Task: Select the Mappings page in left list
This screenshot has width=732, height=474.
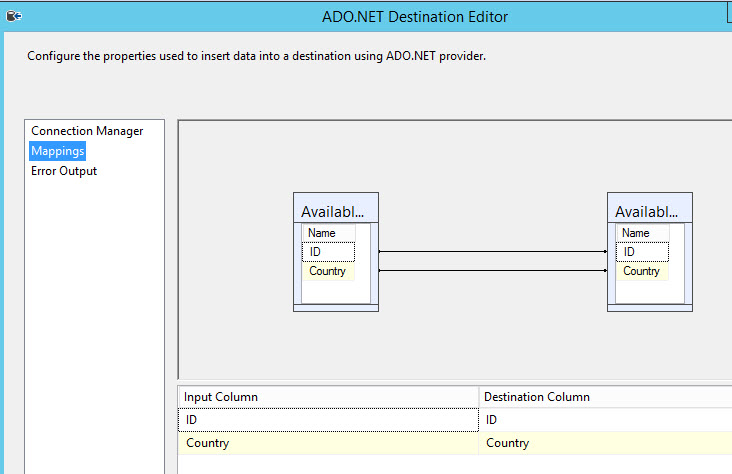Action: tap(57, 151)
